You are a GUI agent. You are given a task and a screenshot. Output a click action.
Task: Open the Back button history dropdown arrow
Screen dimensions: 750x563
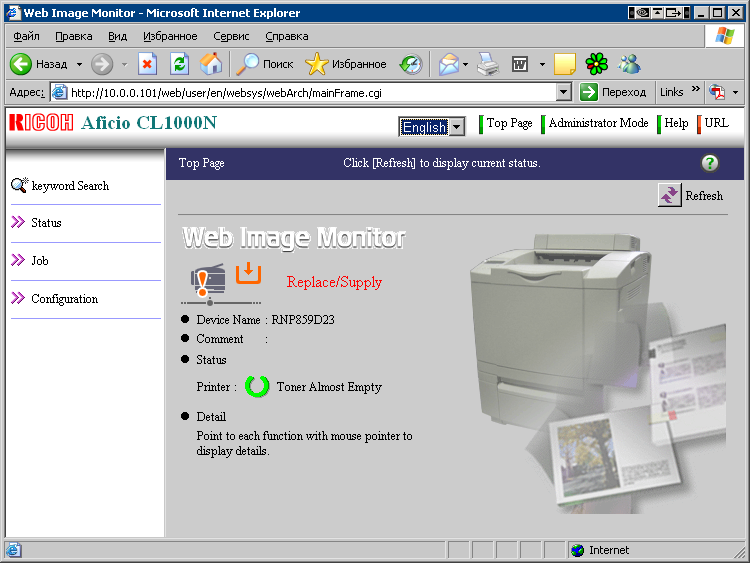pyautogui.click(x=79, y=64)
